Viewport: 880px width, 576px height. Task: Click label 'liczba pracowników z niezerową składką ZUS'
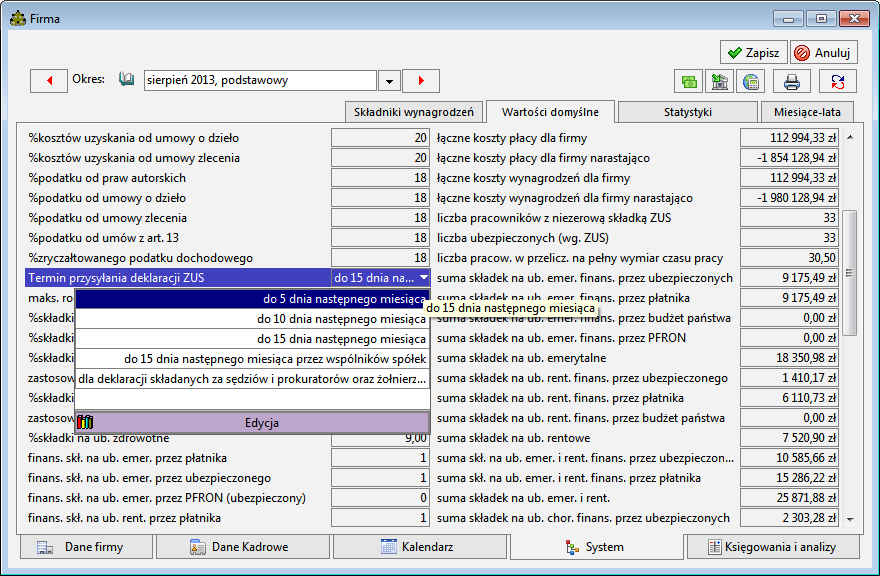[554, 218]
